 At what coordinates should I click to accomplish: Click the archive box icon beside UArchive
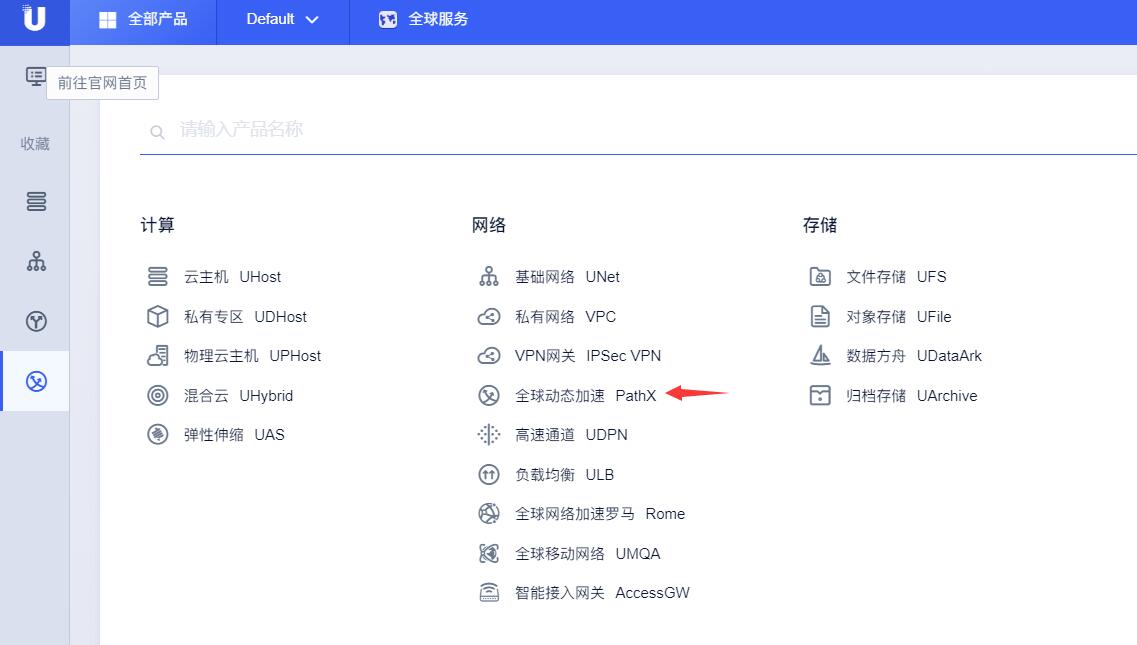(x=820, y=395)
